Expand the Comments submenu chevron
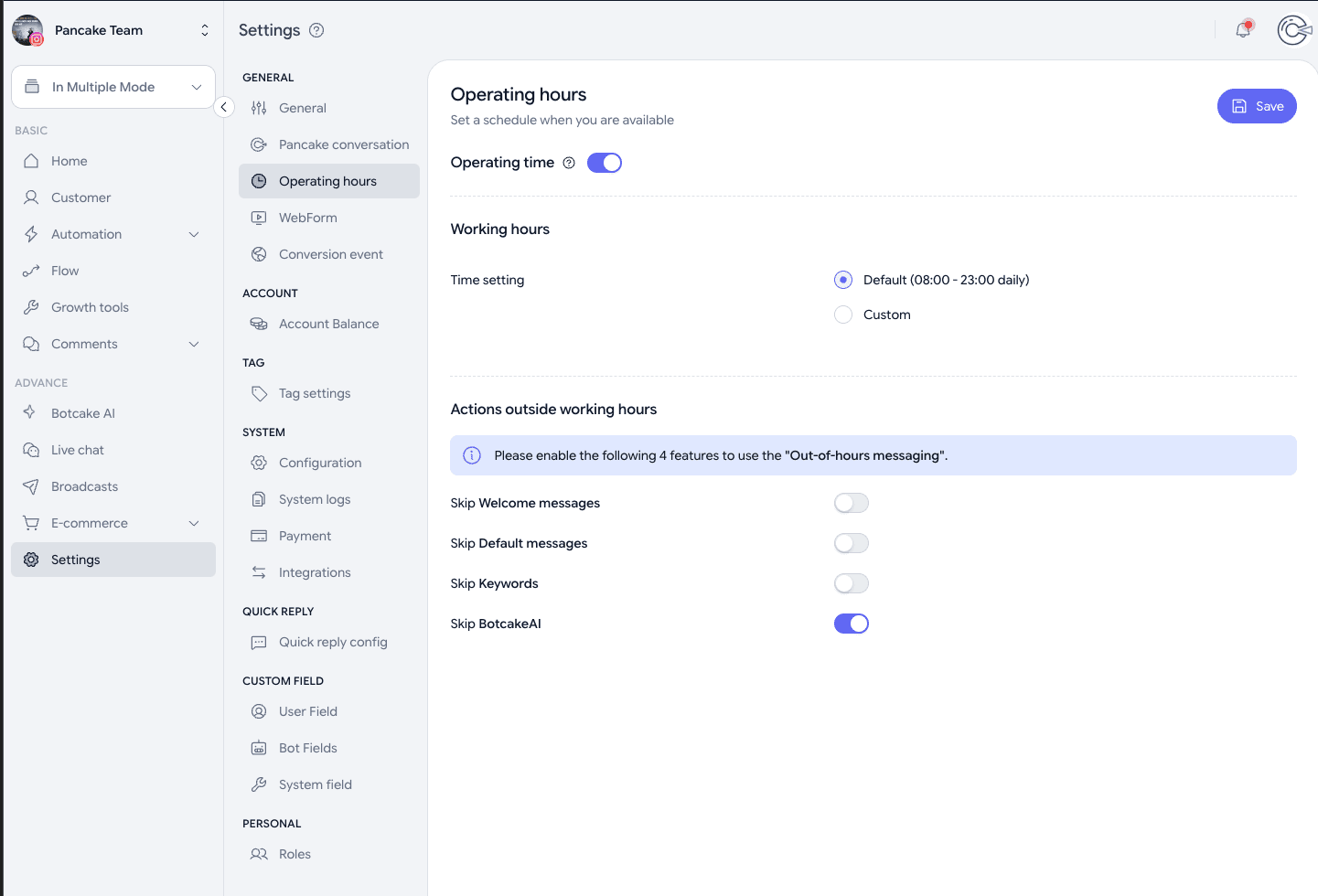Image resolution: width=1318 pixels, height=896 pixels. pos(194,344)
